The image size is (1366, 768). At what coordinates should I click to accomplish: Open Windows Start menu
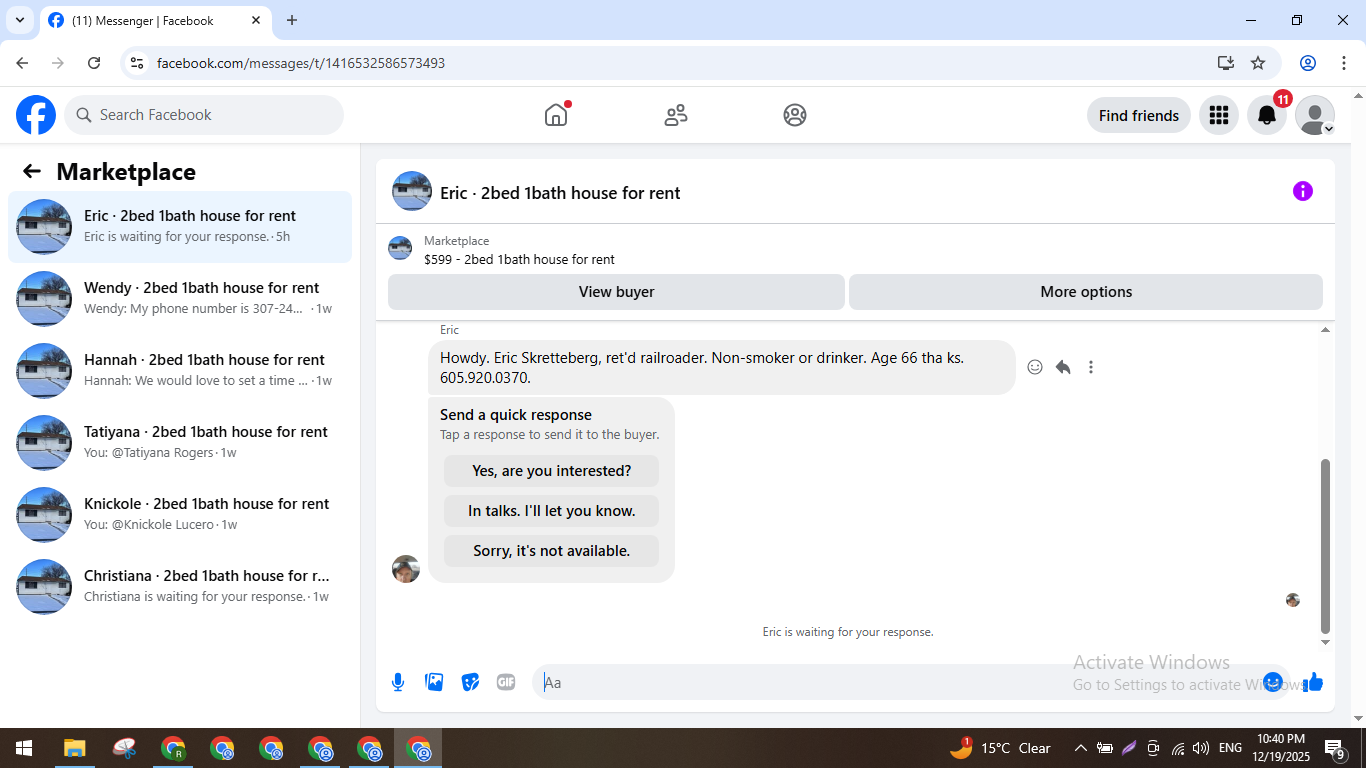[x=24, y=748]
